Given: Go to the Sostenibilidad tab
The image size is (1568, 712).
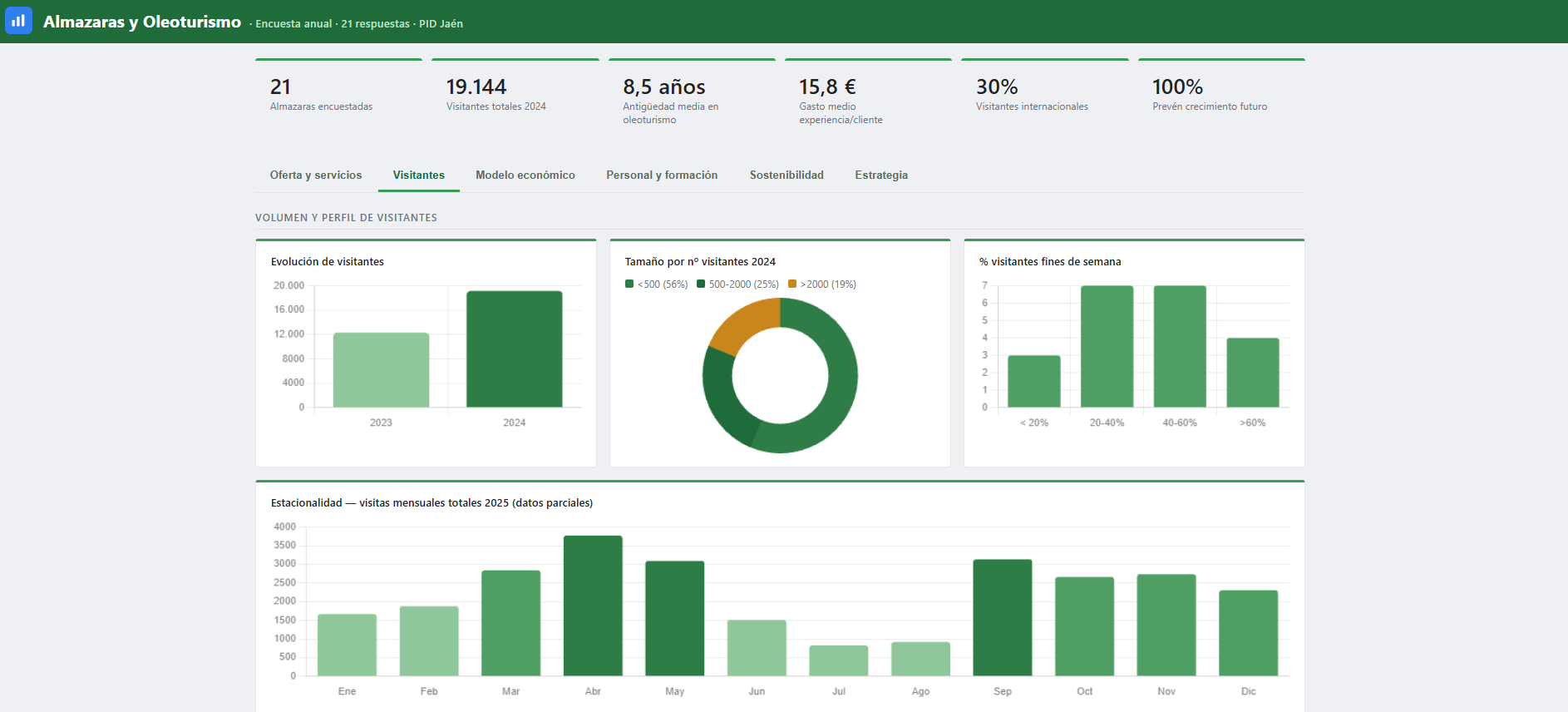Looking at the screenshot, I should tap(786, 175).
